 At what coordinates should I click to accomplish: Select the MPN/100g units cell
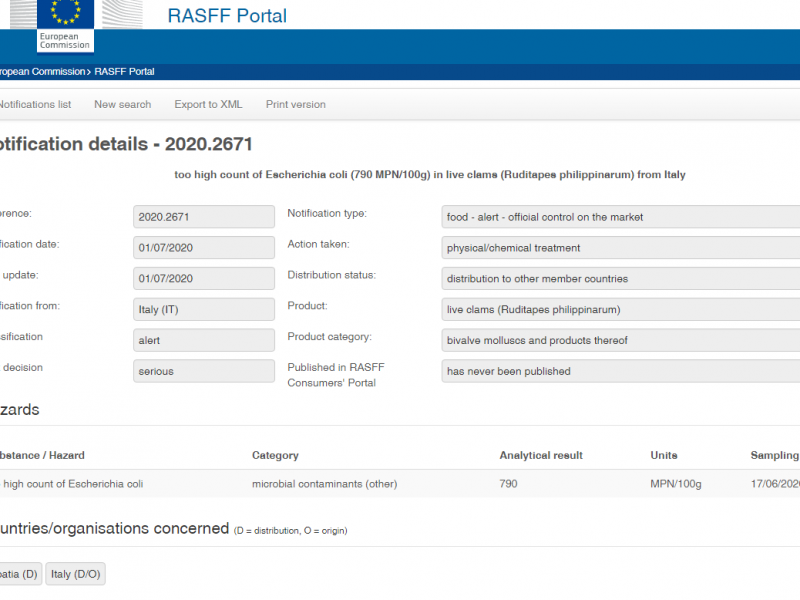point(676,484)
